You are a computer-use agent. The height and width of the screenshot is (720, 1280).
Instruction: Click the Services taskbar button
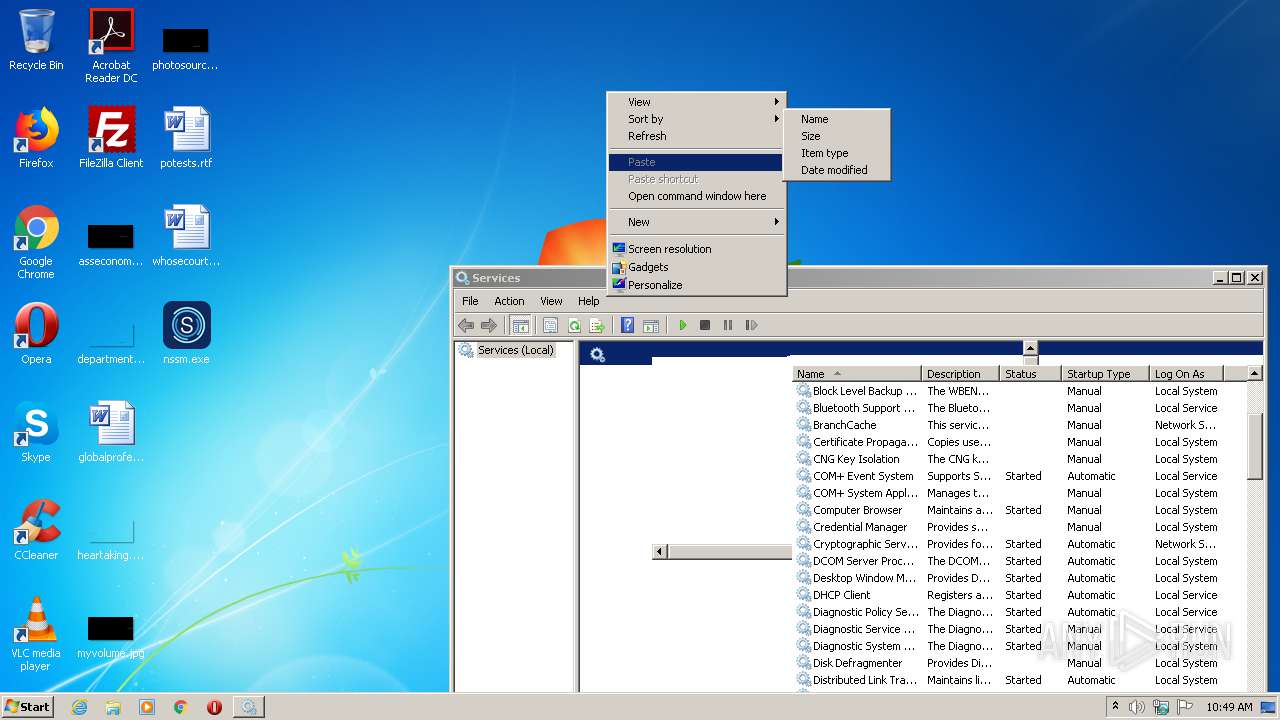[x=248, y=707]
